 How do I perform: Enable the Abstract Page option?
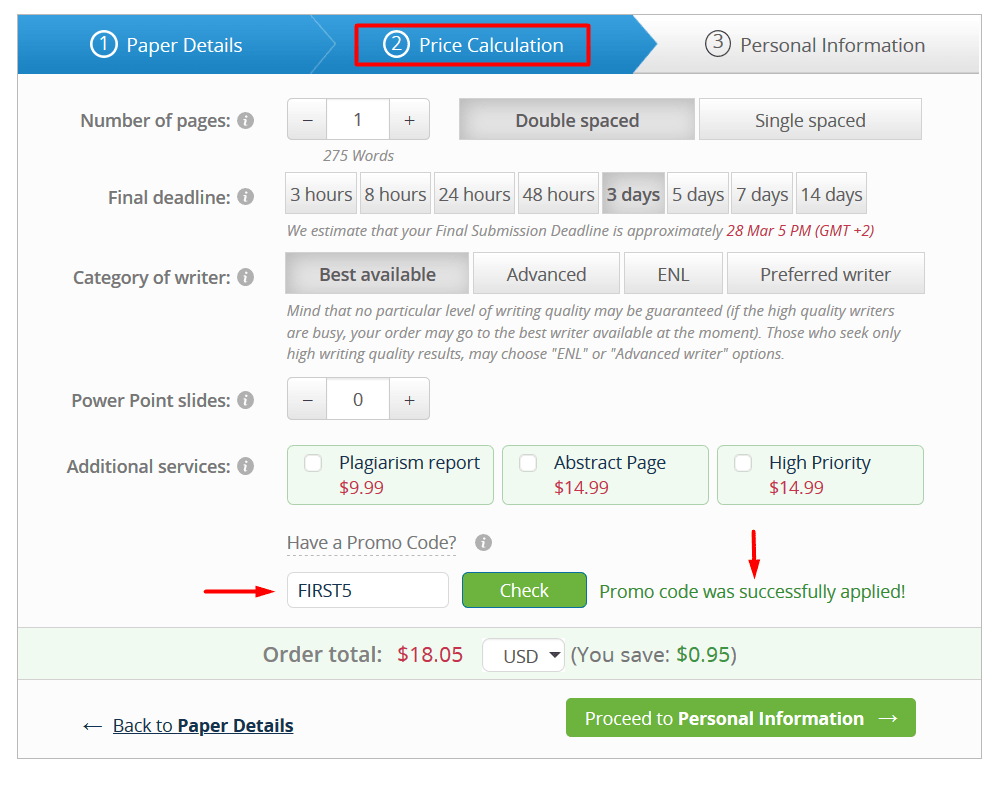pos(528,463)
